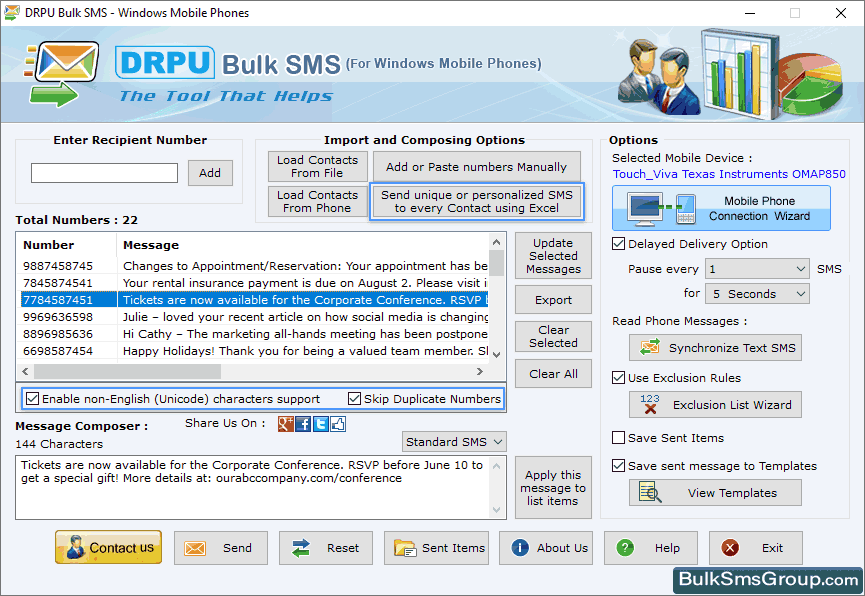
Task: Click the contact list scroll up arrow
Action: (496, 242)
